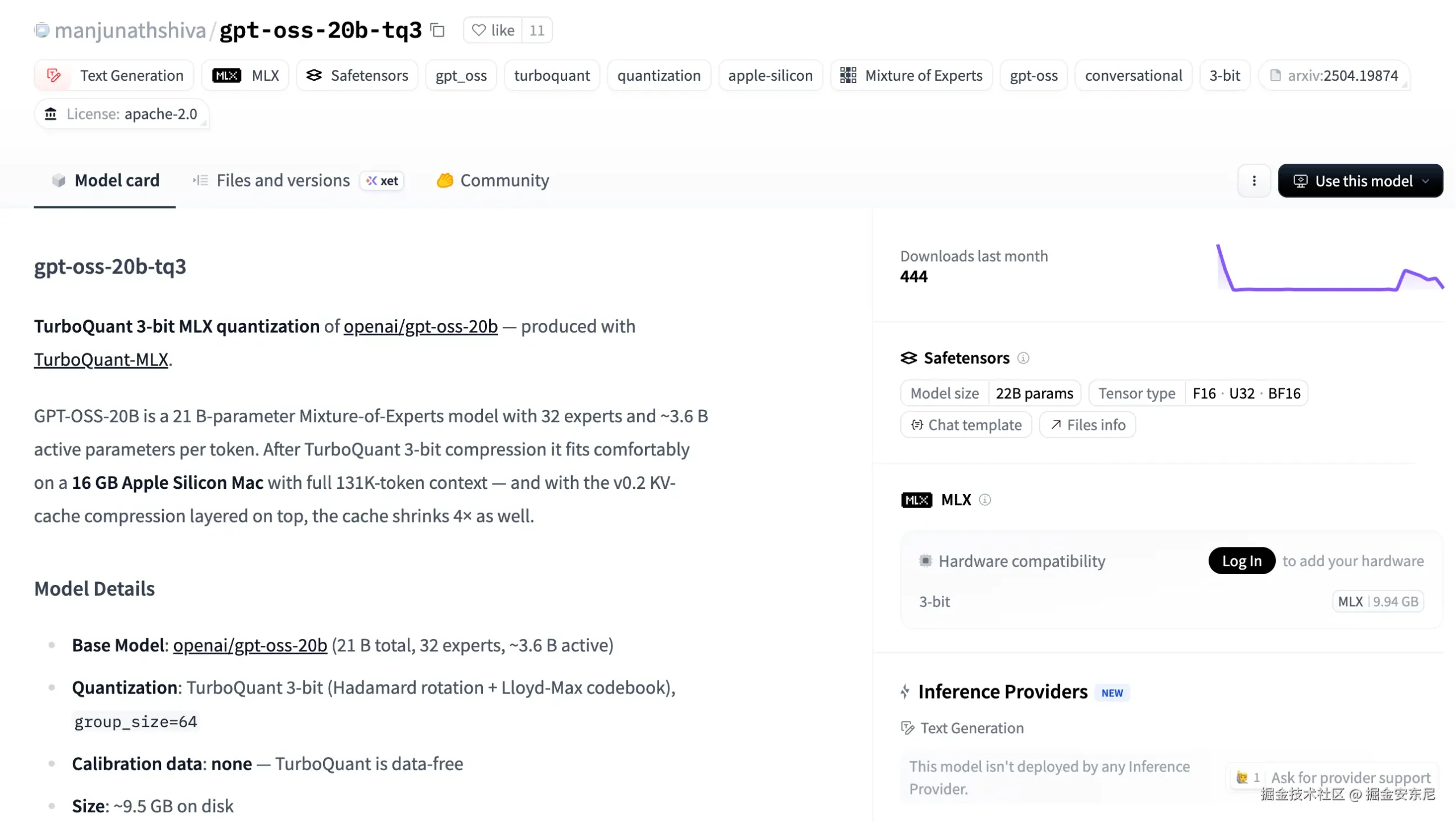
Task: Open the Files info link
Action: (1087, 425)
